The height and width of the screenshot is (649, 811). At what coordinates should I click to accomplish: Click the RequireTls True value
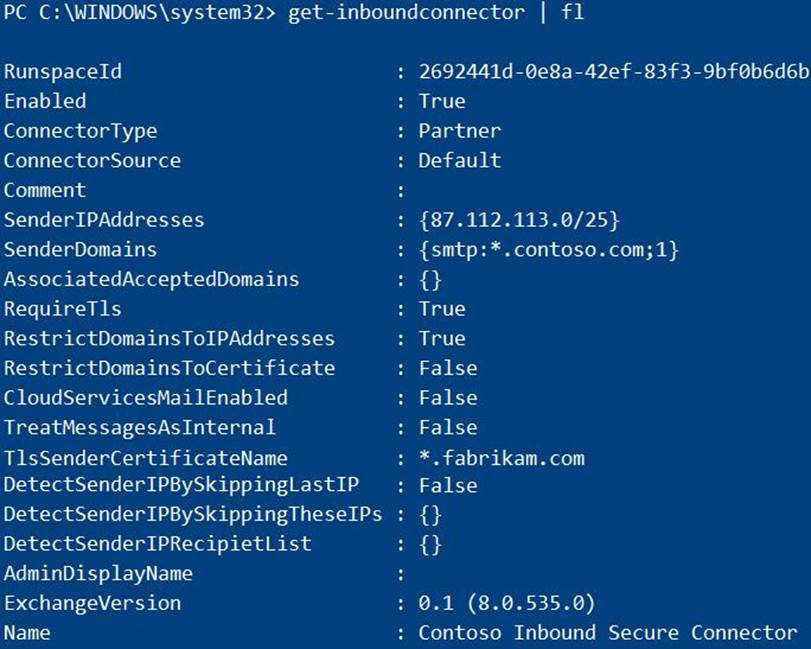(442, 309)
